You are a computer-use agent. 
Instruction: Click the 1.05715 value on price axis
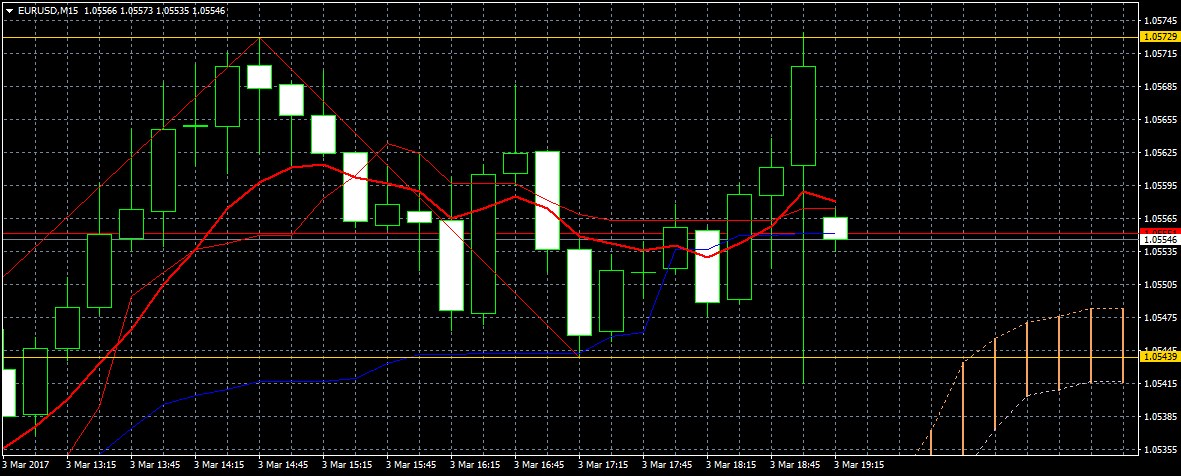click(x=1160, y=53)
